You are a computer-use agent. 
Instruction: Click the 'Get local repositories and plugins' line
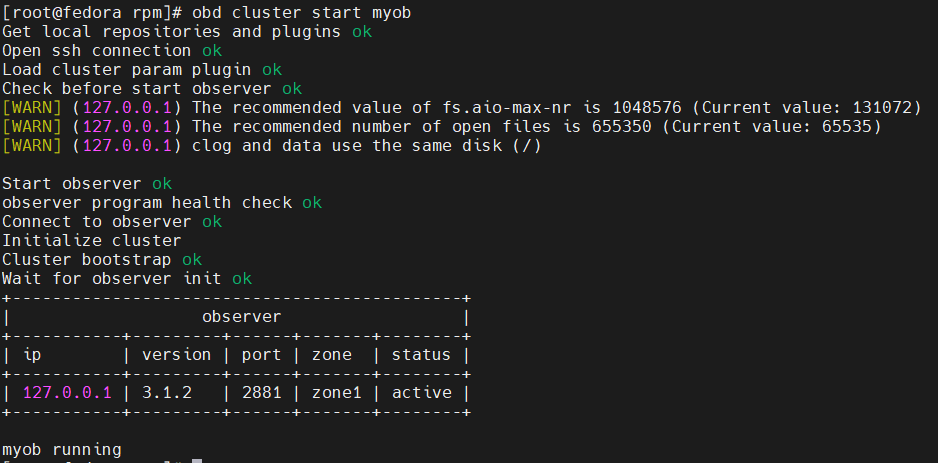176,31
